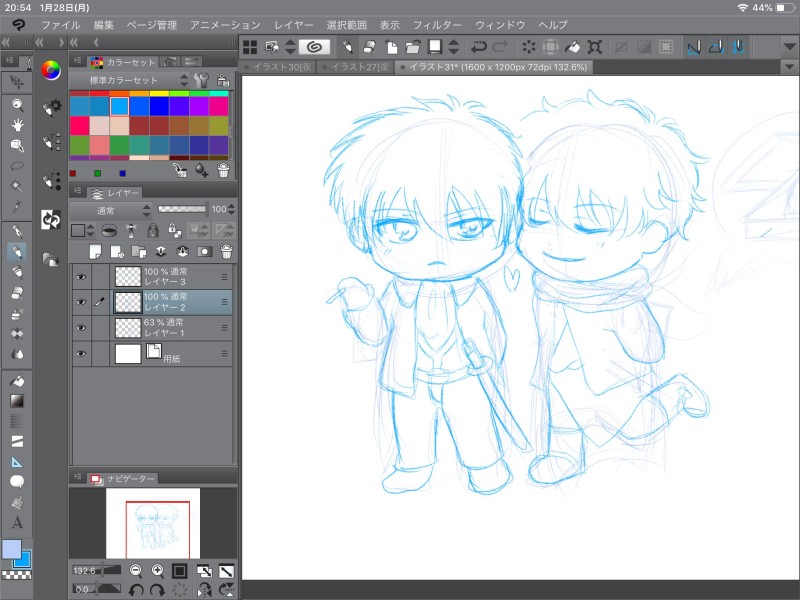Open the 編集 menu
Viewport: 800px width, 600px height.
(x=104, y=25)
